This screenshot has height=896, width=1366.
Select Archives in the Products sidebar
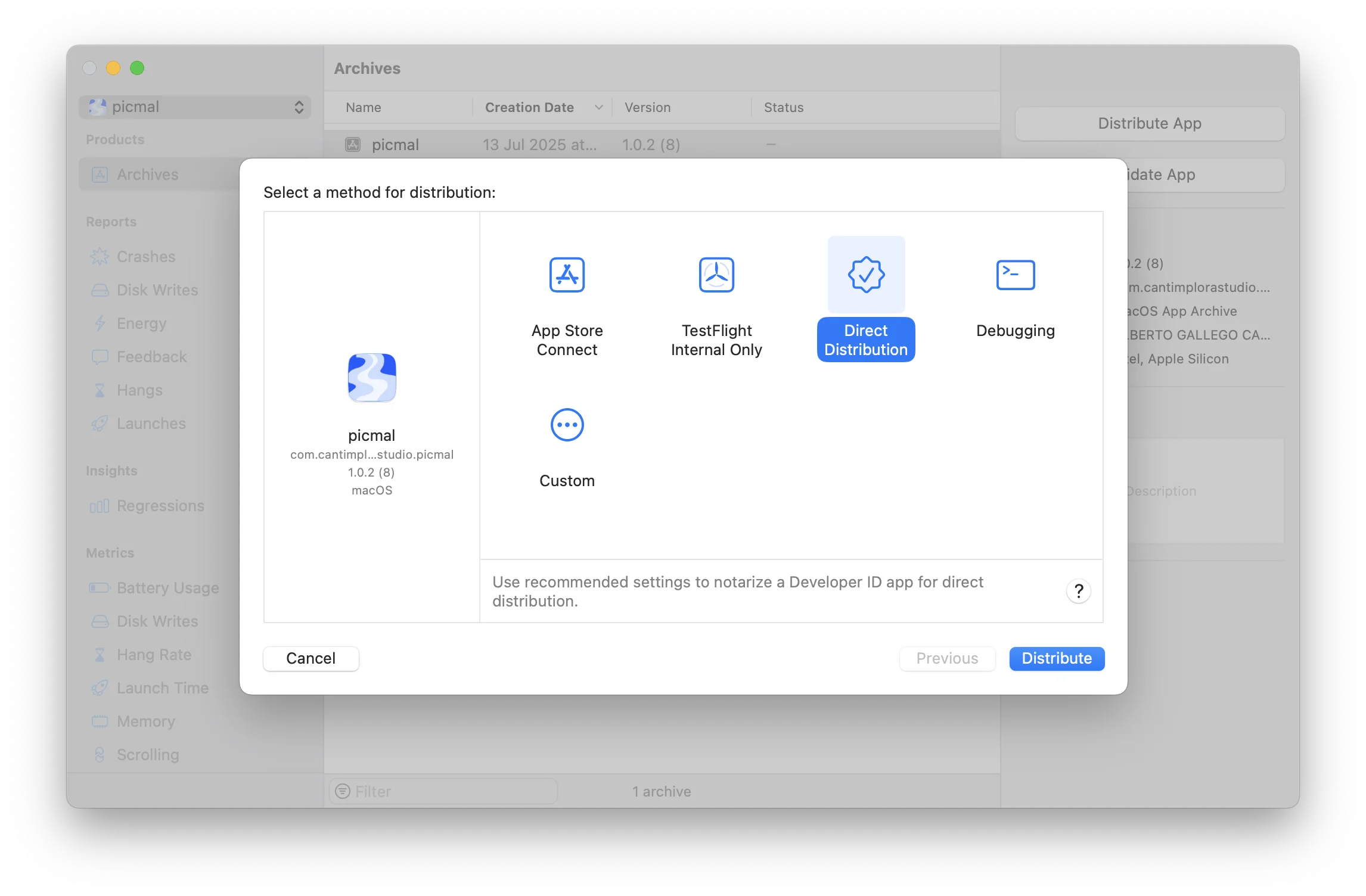147,175
